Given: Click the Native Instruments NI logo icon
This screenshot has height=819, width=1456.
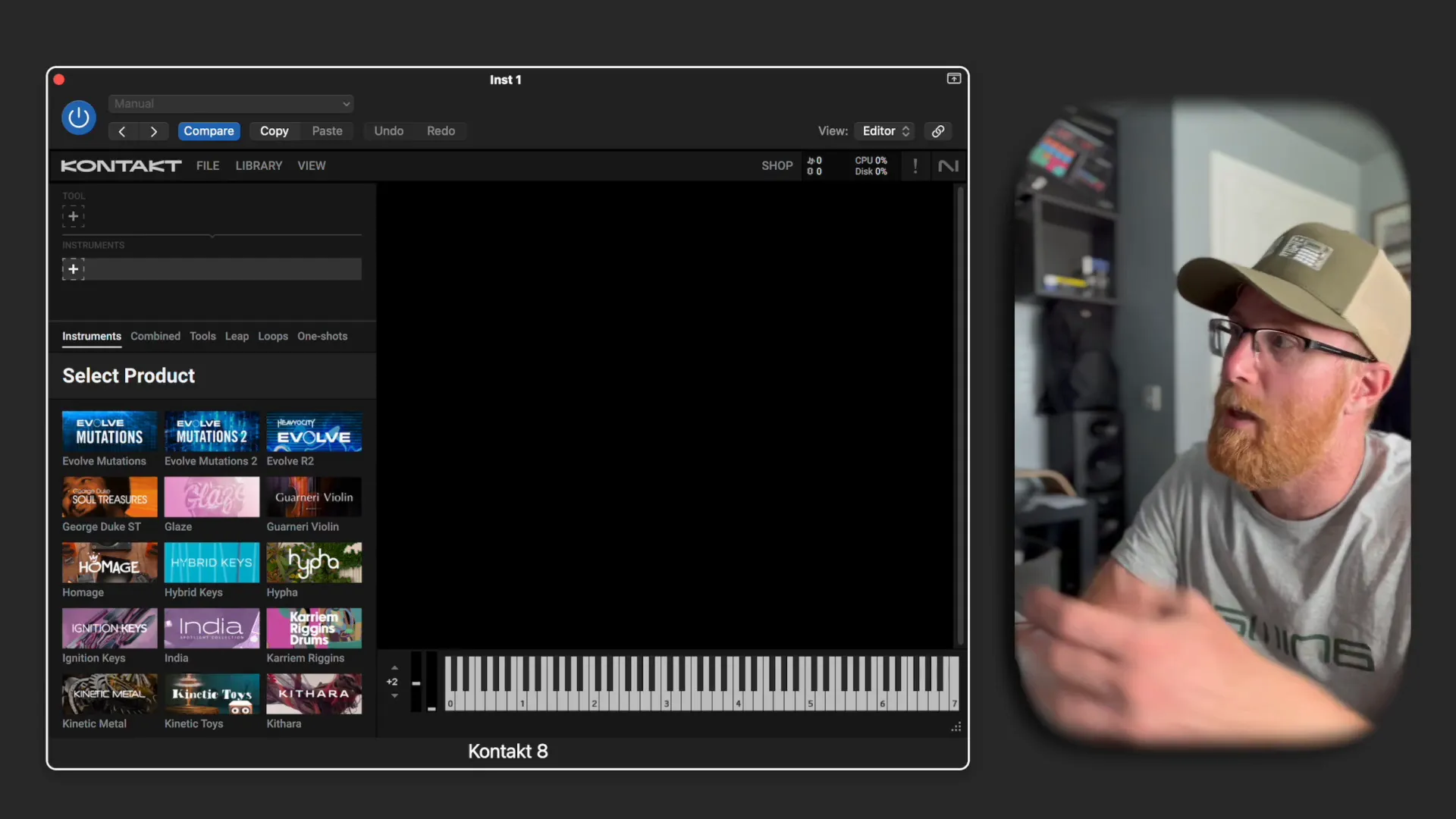Looking at the screenshot, I should (948, 166).
